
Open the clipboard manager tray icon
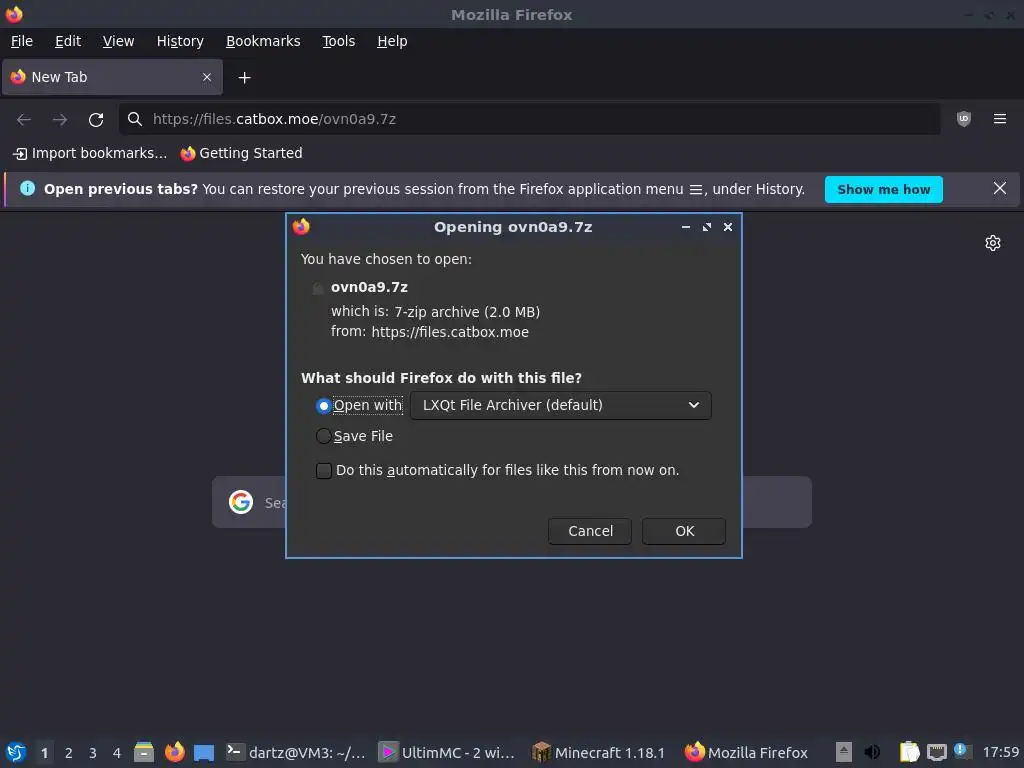(909, 752)
